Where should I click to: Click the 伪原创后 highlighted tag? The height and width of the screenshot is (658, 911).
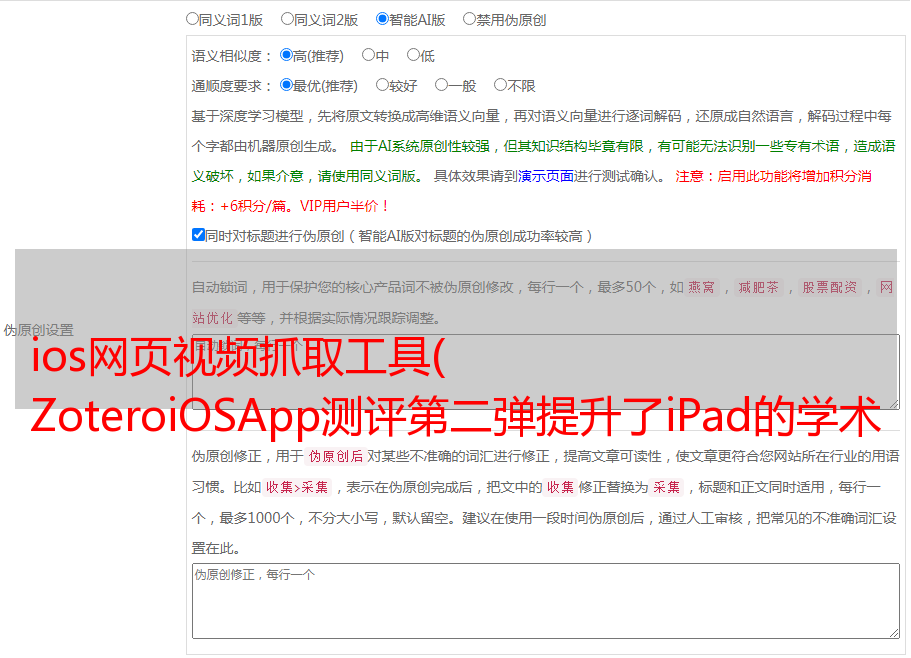point(336,456)
